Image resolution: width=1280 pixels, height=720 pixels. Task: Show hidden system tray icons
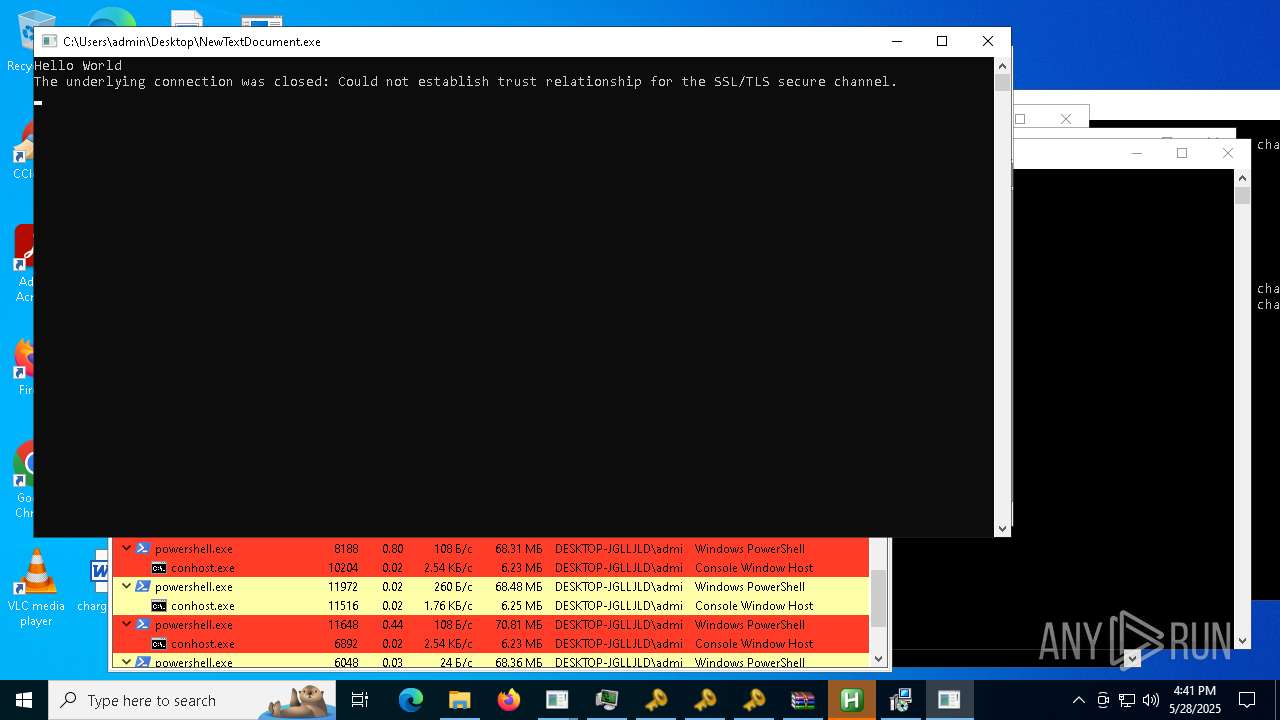click(1078, 700)
